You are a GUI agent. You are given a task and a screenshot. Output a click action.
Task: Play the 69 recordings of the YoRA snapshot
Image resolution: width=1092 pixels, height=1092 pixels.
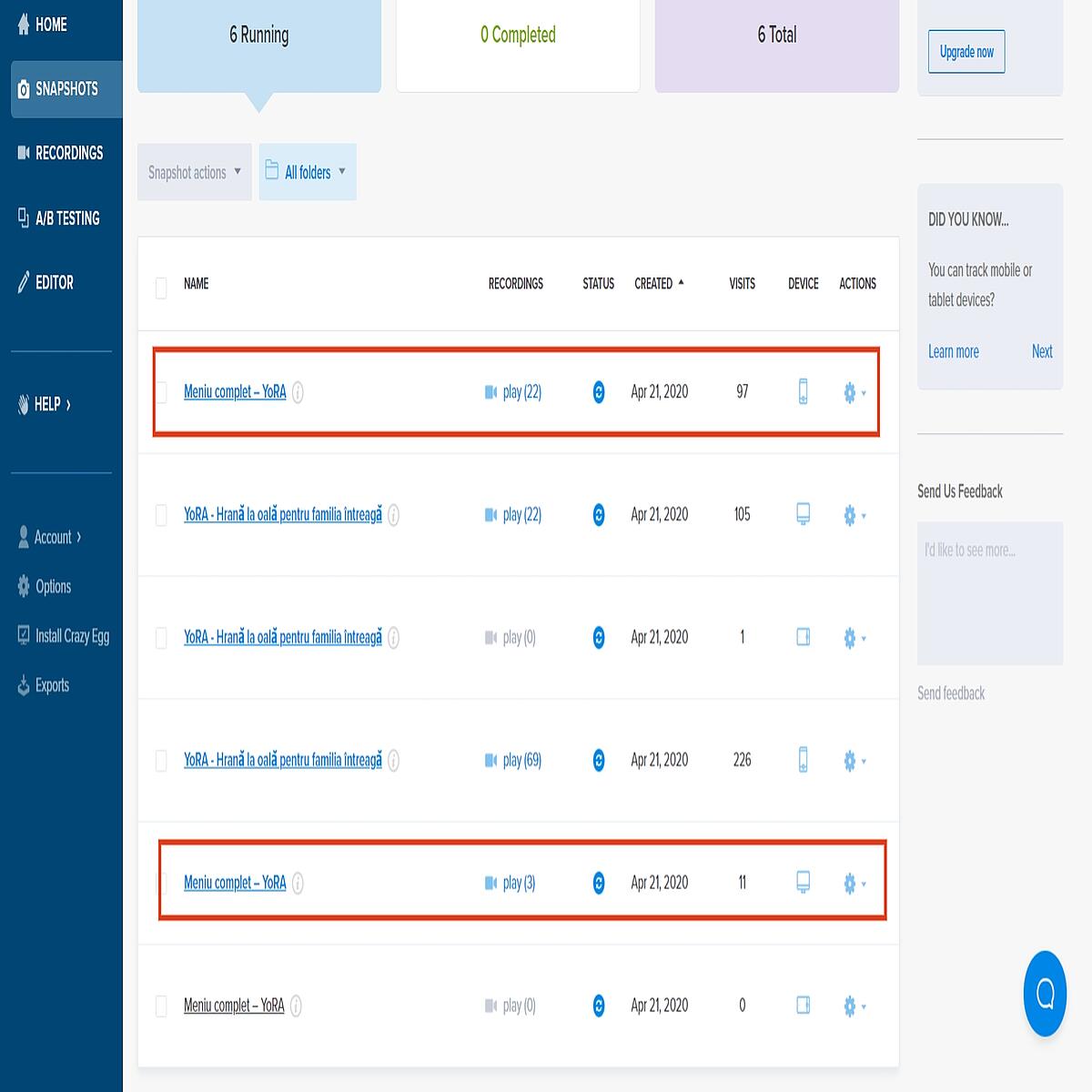tap(513, 760)
